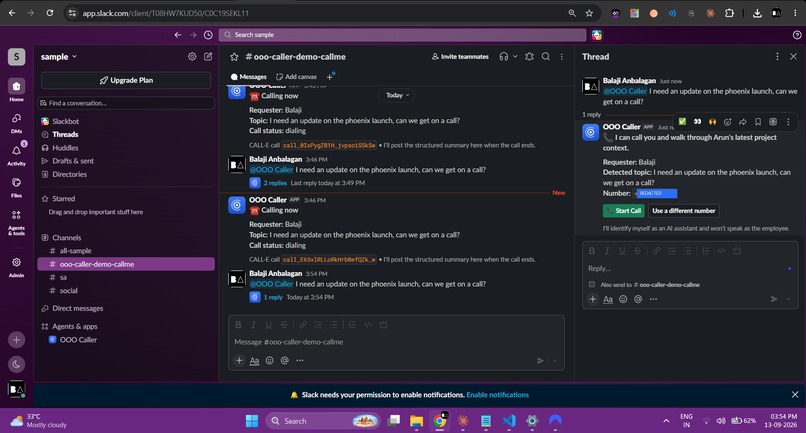Viewport: 806px width, 433px height.
Task: Open huddle headphones icon in channel header
Action: (503, 57)
